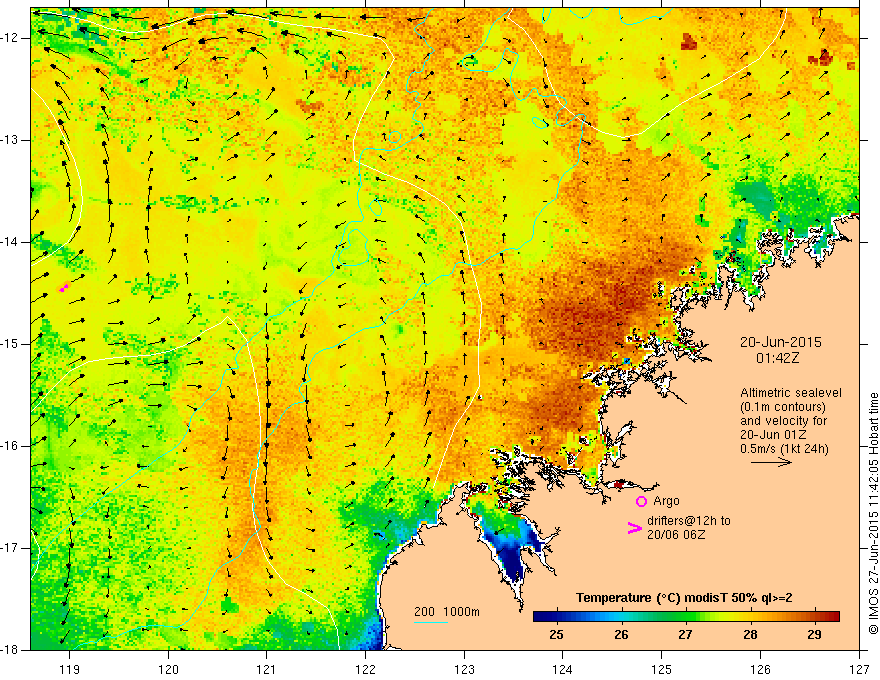Click the magenta drifter marker near 119°E
The width and height of the screenshot is (880, 680).
pos(64,288)
